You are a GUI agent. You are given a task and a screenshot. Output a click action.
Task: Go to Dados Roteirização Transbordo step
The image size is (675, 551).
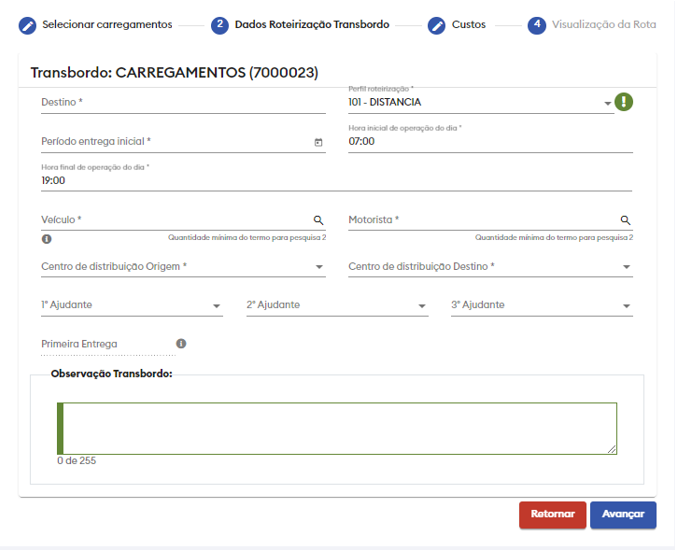311,25
